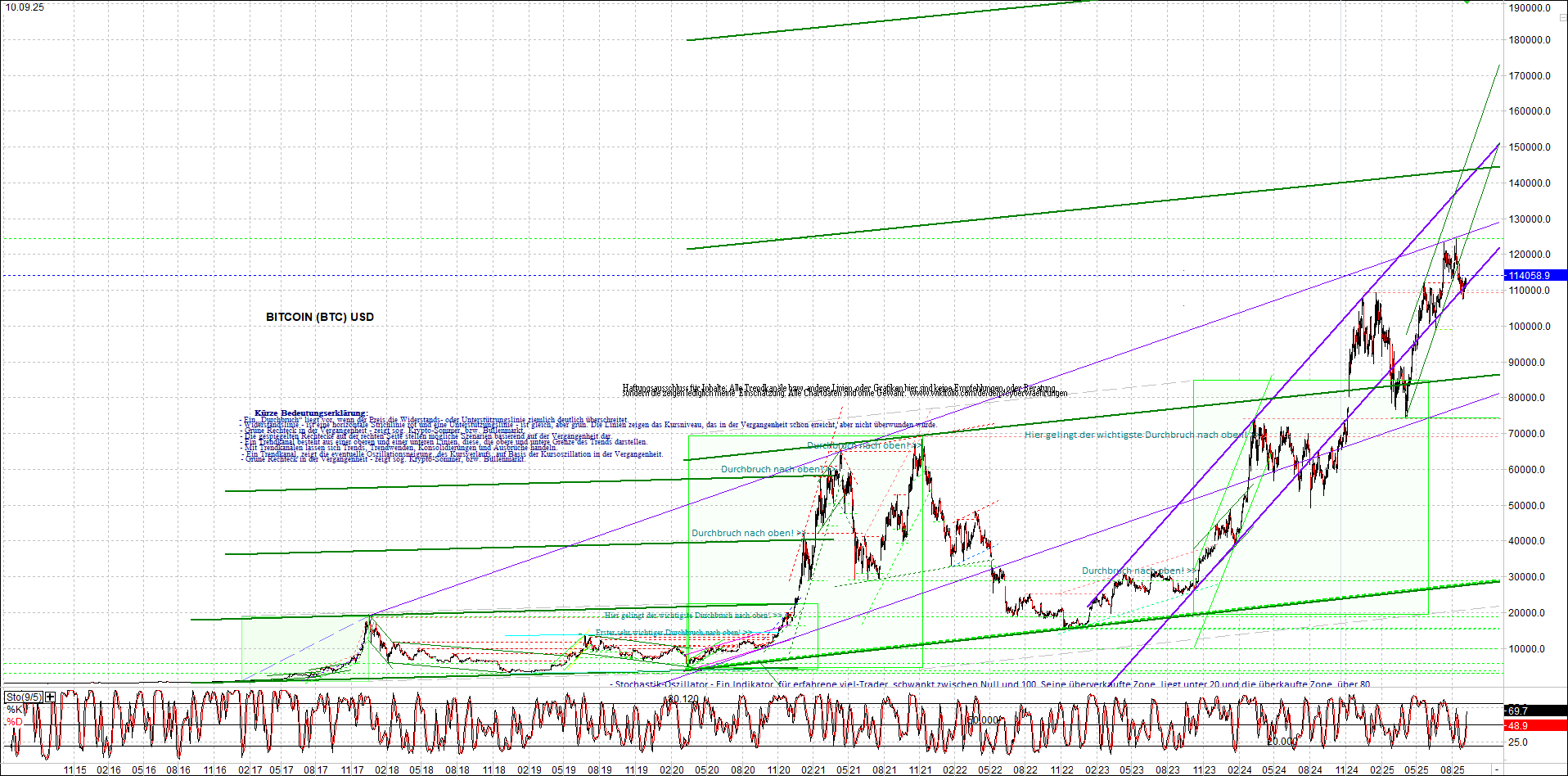
Task: Click the "+" add-indicator icon beside Sto(9/5)
Action: point(49,697)
